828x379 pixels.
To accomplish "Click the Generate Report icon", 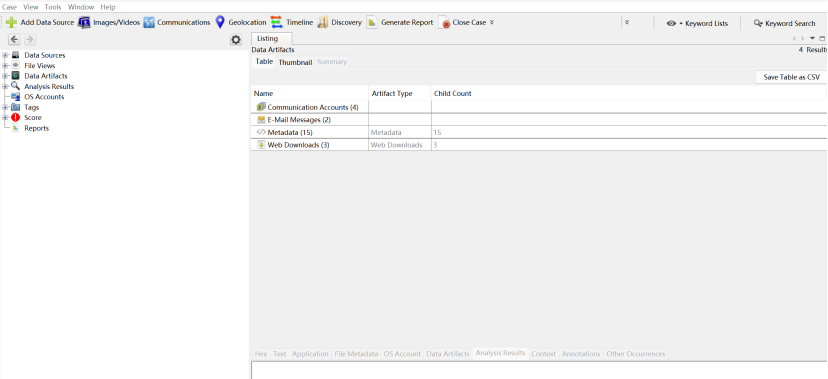I will 372,23.
